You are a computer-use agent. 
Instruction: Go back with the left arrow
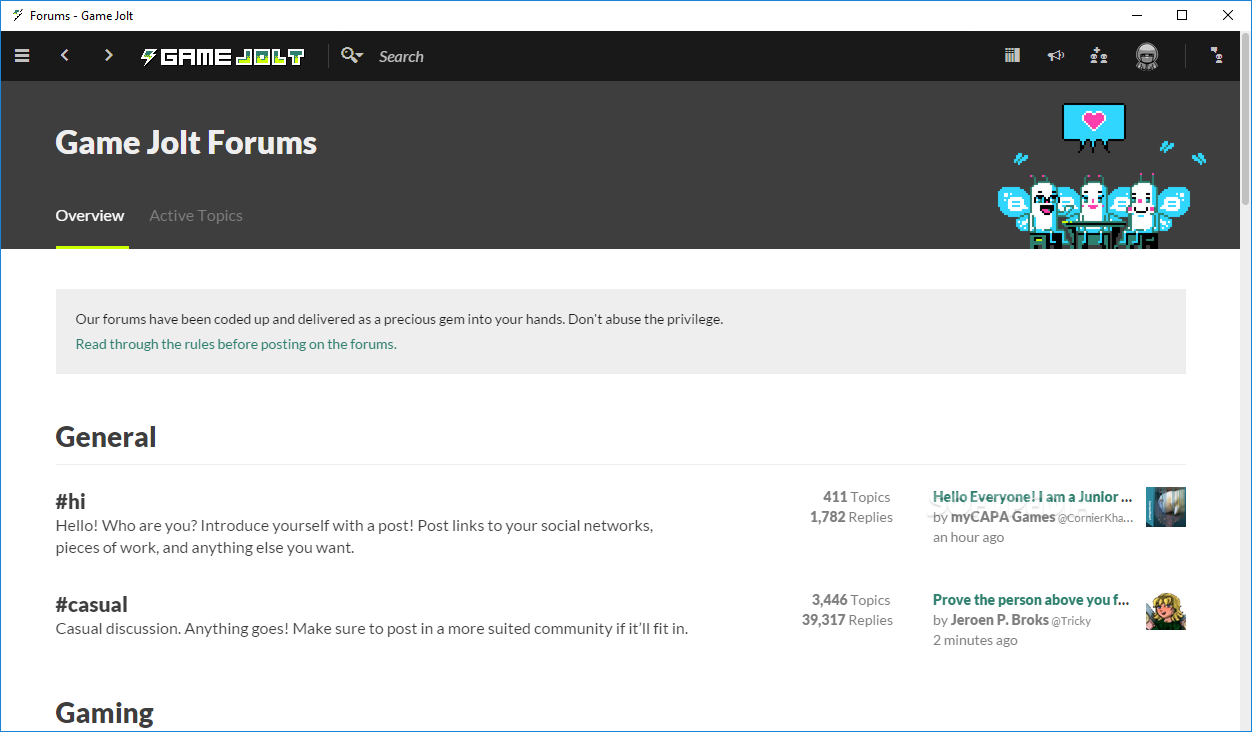pyautogui.click(x=65, y=56)
